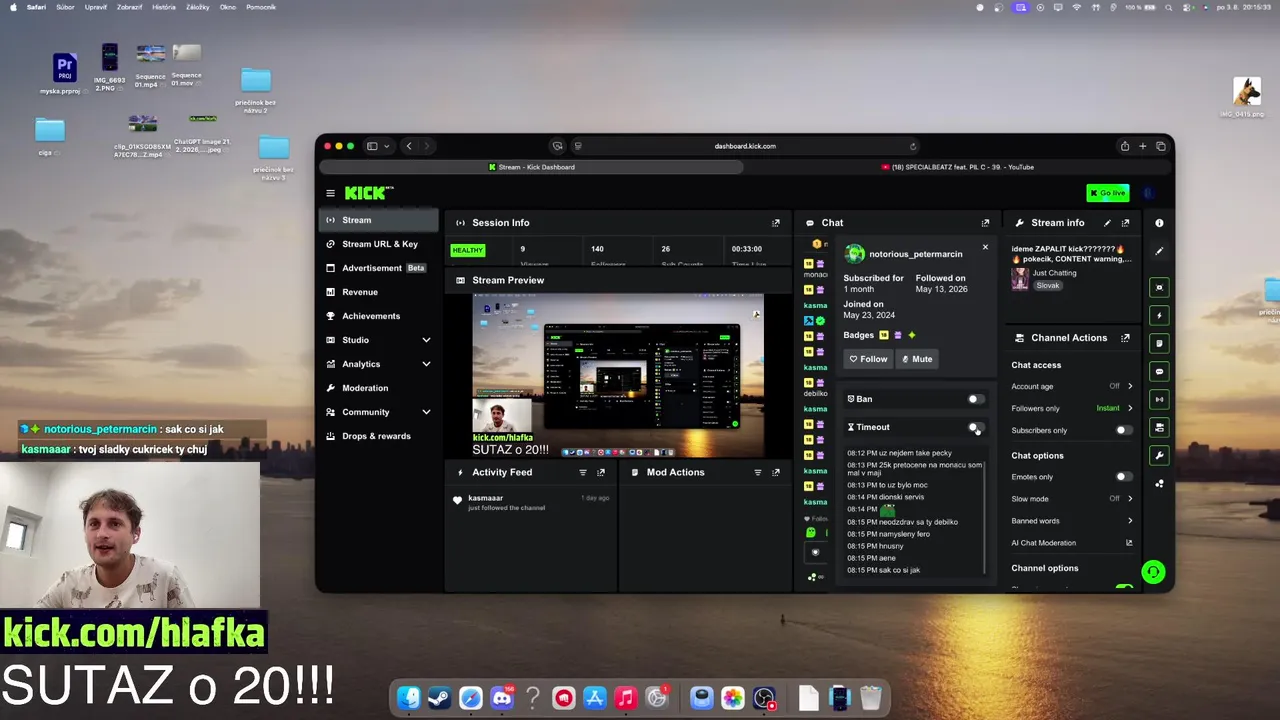
Task: Click the pencil icon in the right rail
Action: click(x=1159, y=251)
